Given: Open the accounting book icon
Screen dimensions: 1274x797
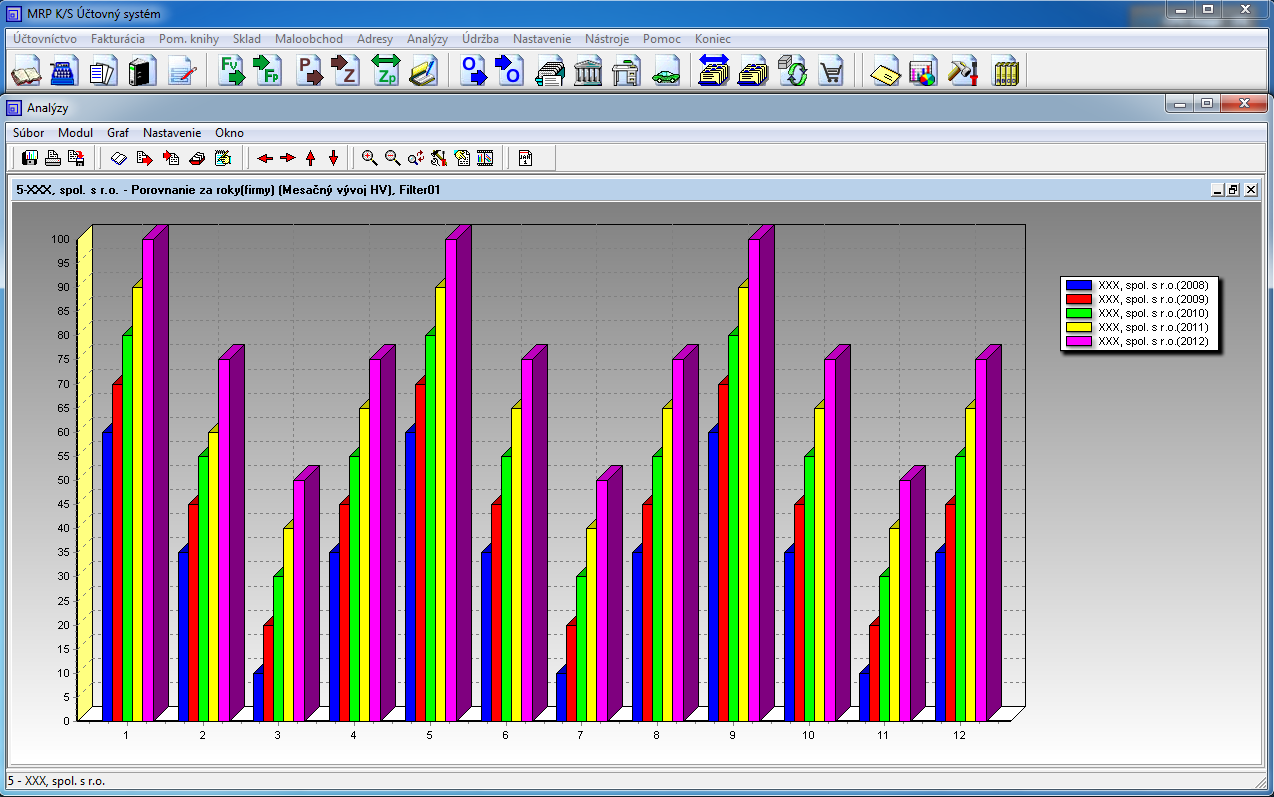Looking at the screenshot, I should coord(26,71).
